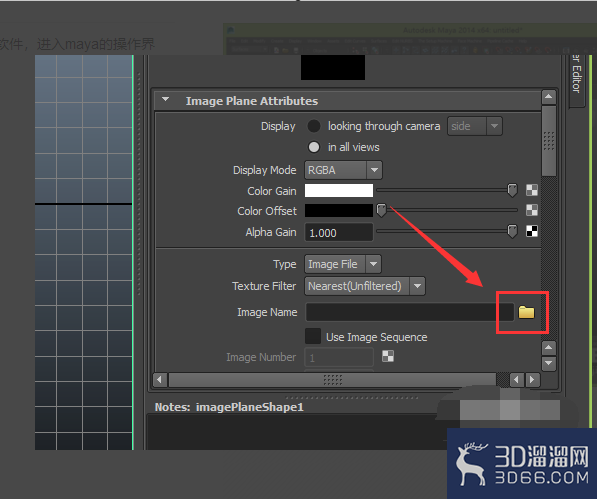Collapse the Image Plane Attributes section

[x=165, y=100]
